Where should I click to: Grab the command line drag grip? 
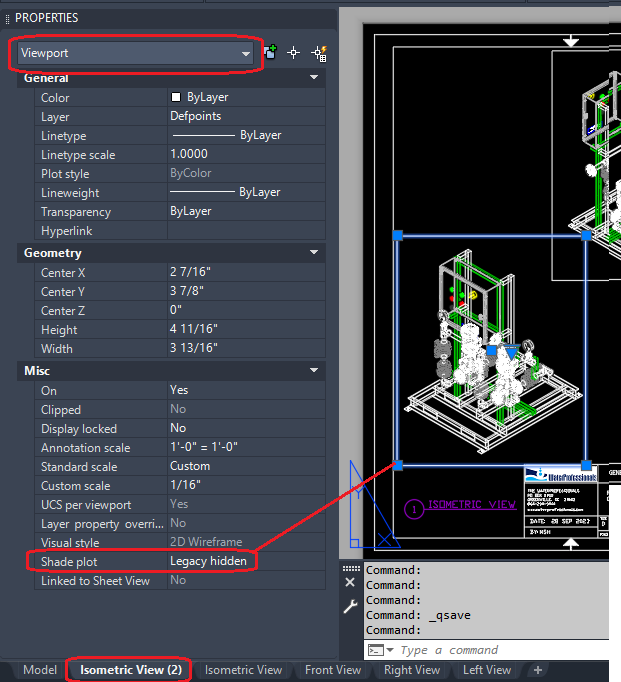point(351,568)
